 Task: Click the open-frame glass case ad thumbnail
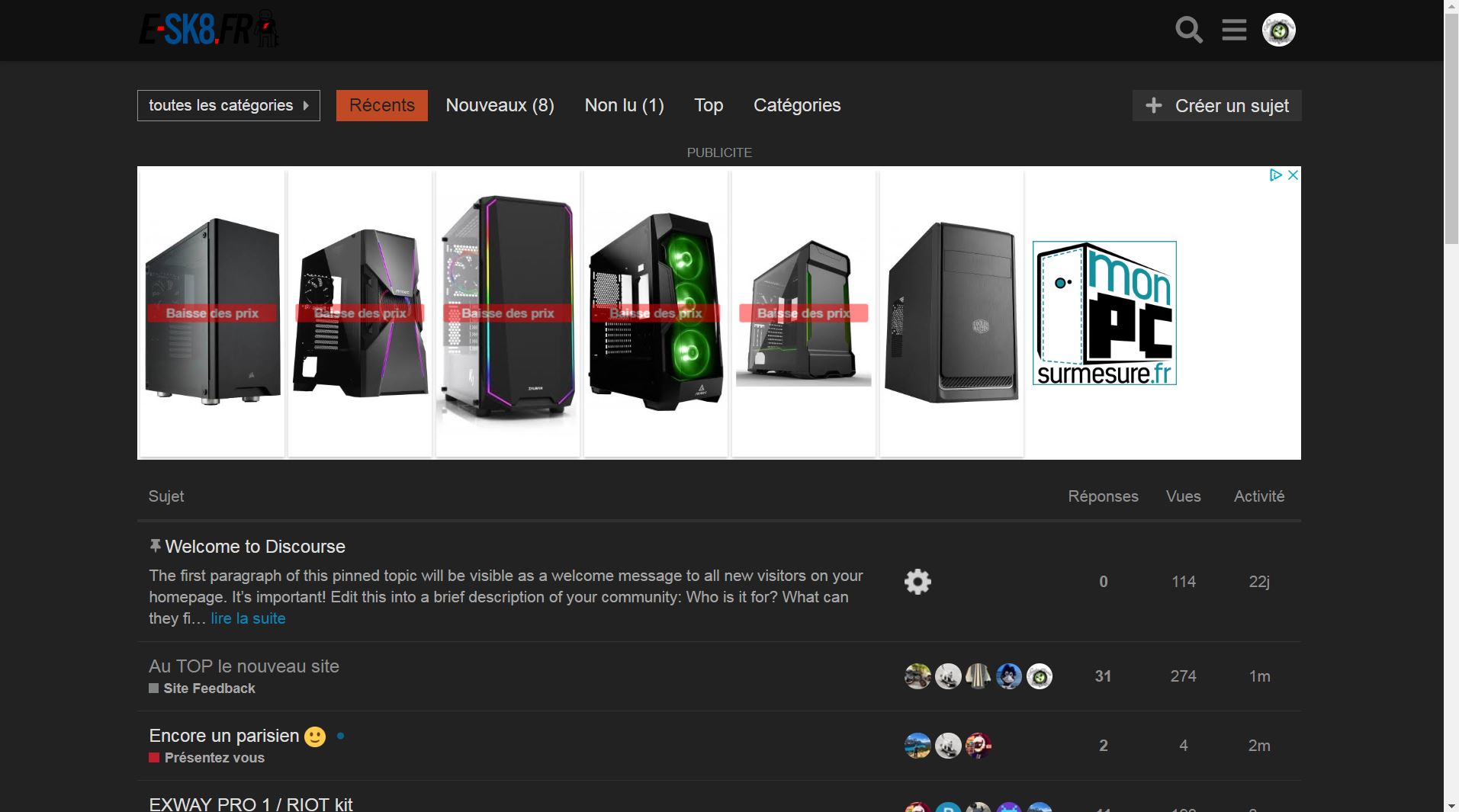pyautogui.click(x=804, y=313)
